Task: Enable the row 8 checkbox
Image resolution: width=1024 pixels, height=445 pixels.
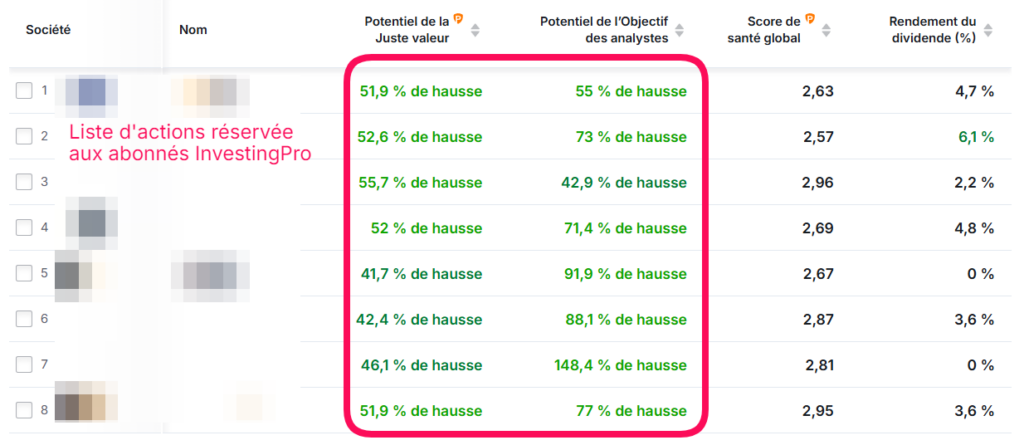Action: point(24,410)
